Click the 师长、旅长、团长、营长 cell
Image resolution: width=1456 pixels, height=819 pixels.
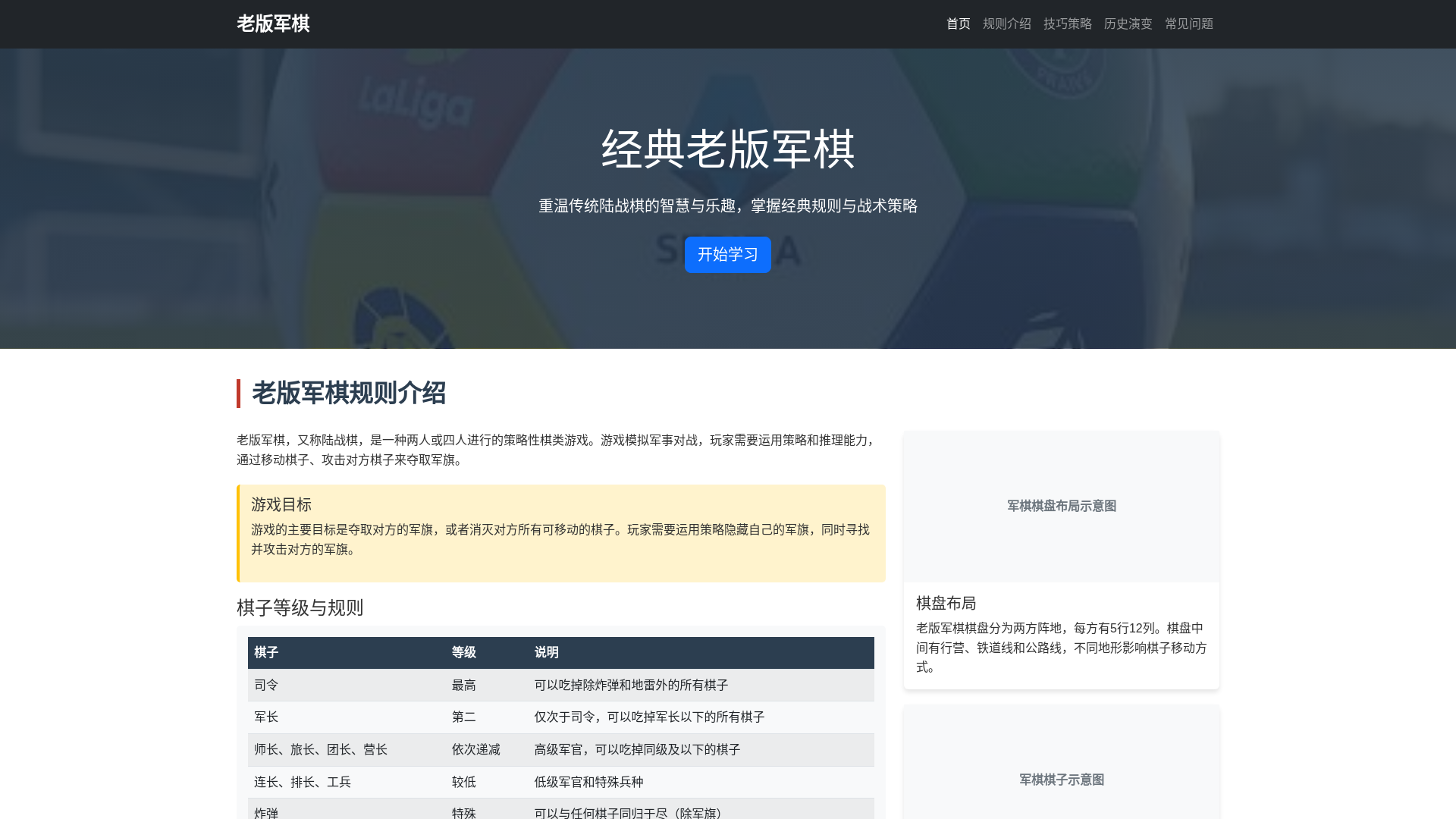pos(347,750)
